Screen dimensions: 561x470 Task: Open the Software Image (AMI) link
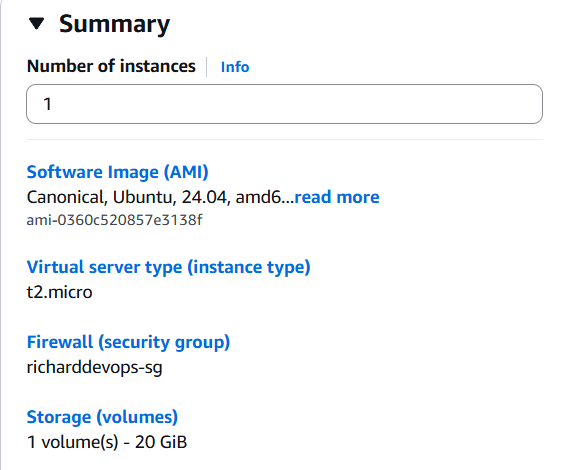pyautogui.click(x=117, y=172)
